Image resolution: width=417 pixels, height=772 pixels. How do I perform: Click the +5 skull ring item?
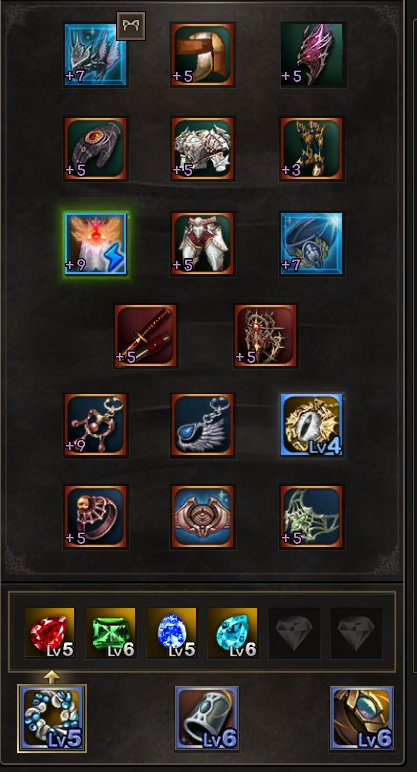coord(96,517)
